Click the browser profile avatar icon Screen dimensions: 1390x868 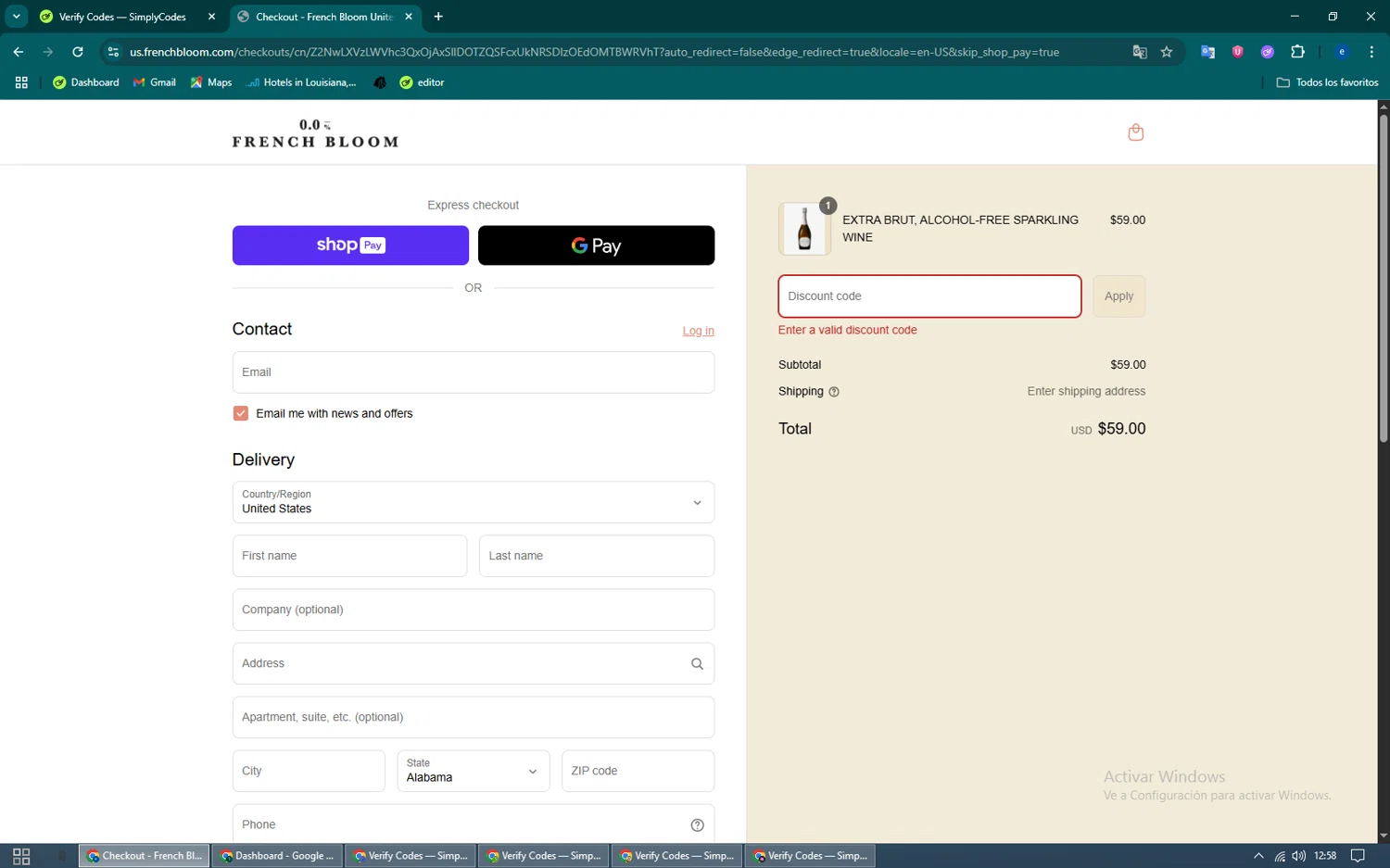(x=1341, y=52)
